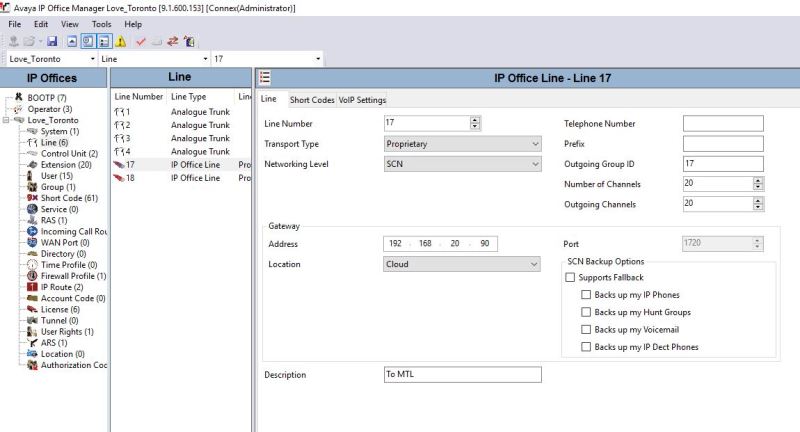
Task: Click the Line tab
Action: (x=269, y=99)
